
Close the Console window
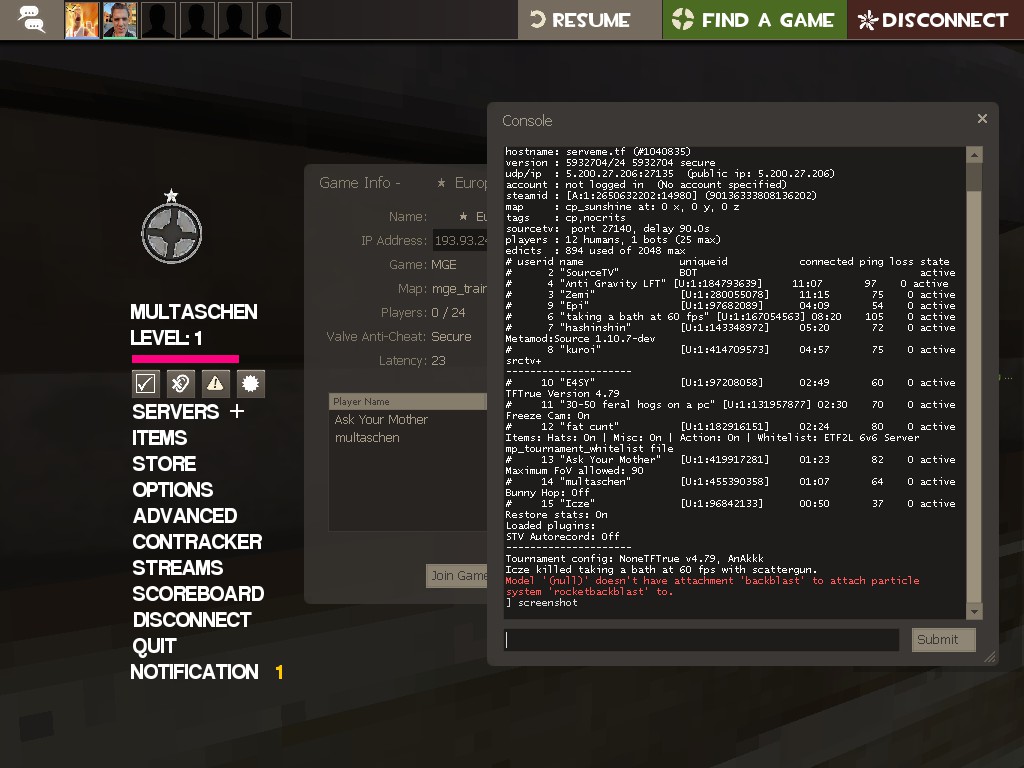pyautogui.click(x=982, y=118)
